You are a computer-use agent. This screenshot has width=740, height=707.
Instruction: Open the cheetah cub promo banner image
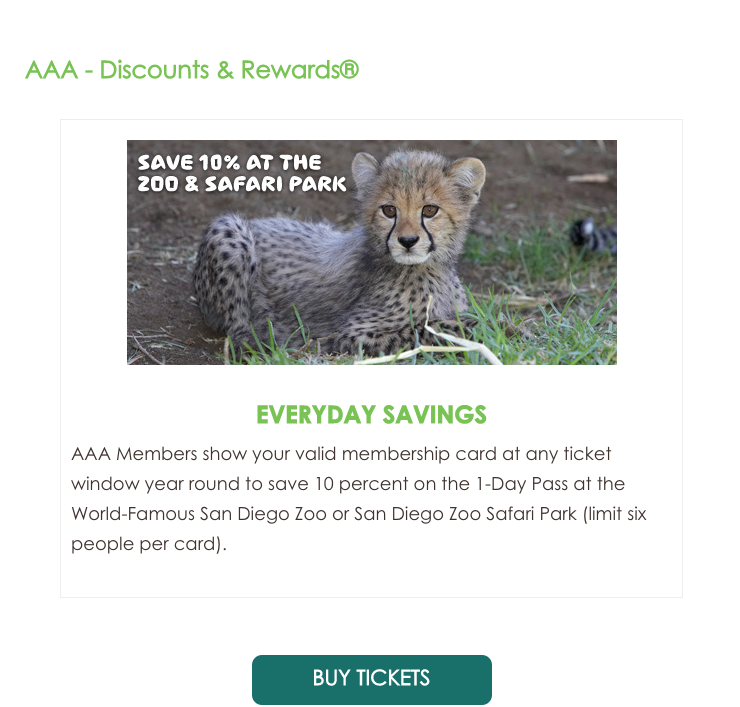click(371, 252)
